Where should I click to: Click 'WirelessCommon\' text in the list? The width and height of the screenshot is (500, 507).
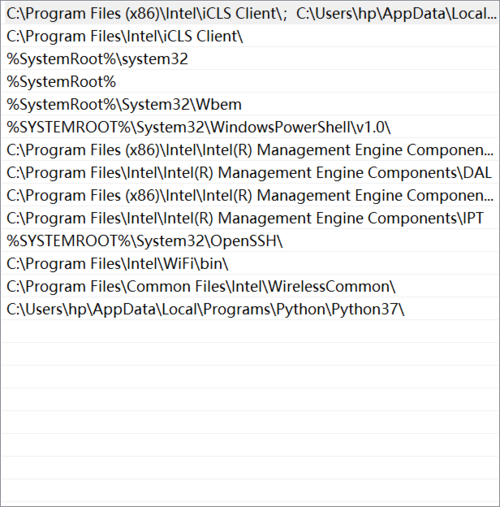click(332, 287)
